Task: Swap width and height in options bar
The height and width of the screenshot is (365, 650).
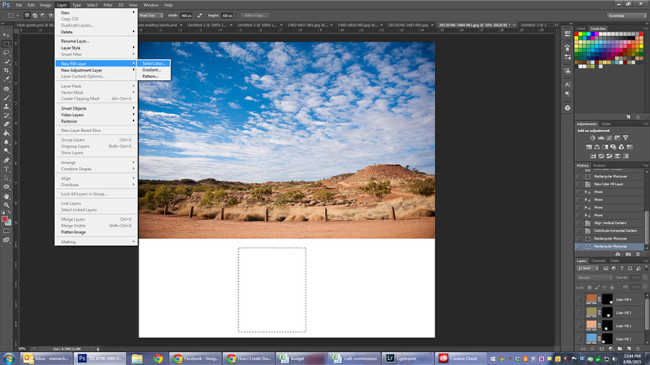Action: 200,15
